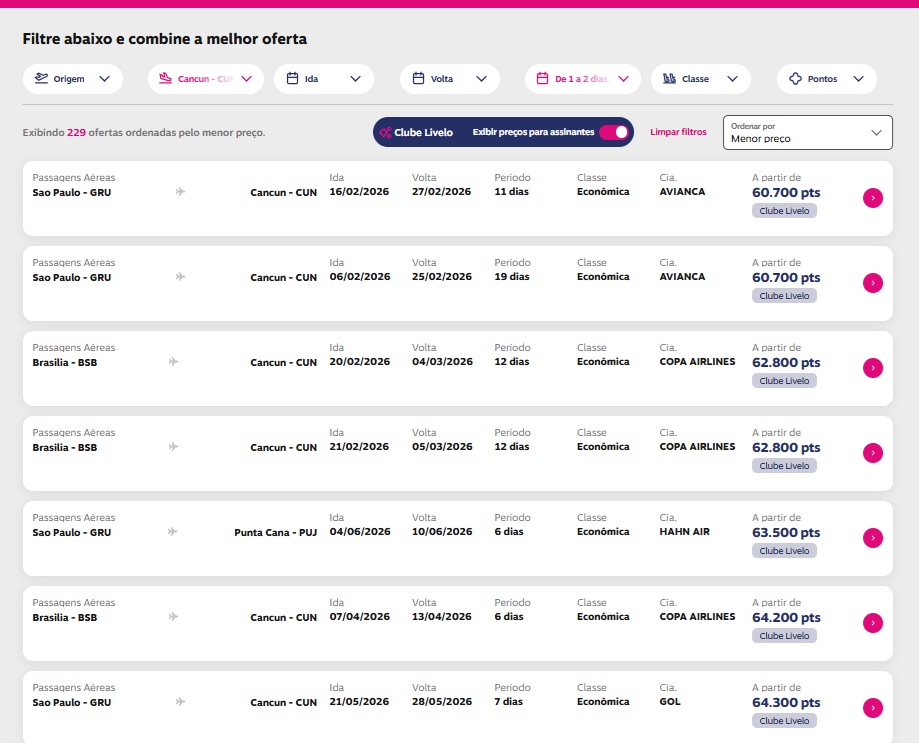Screen dimensions: 919x743
Task: Click the calendar icon in Volta filter
Action: (418, 79)
